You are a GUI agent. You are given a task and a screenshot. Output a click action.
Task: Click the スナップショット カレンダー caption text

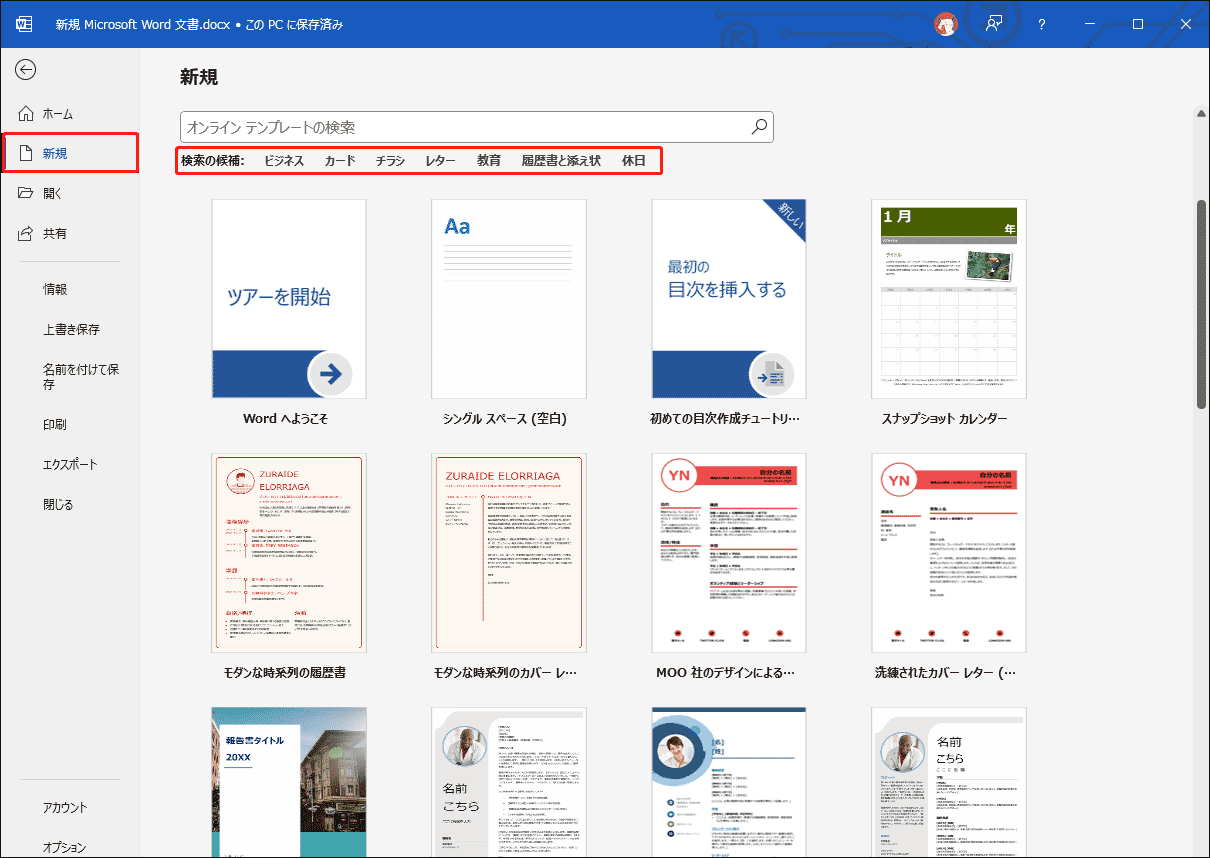pos(945,419)
